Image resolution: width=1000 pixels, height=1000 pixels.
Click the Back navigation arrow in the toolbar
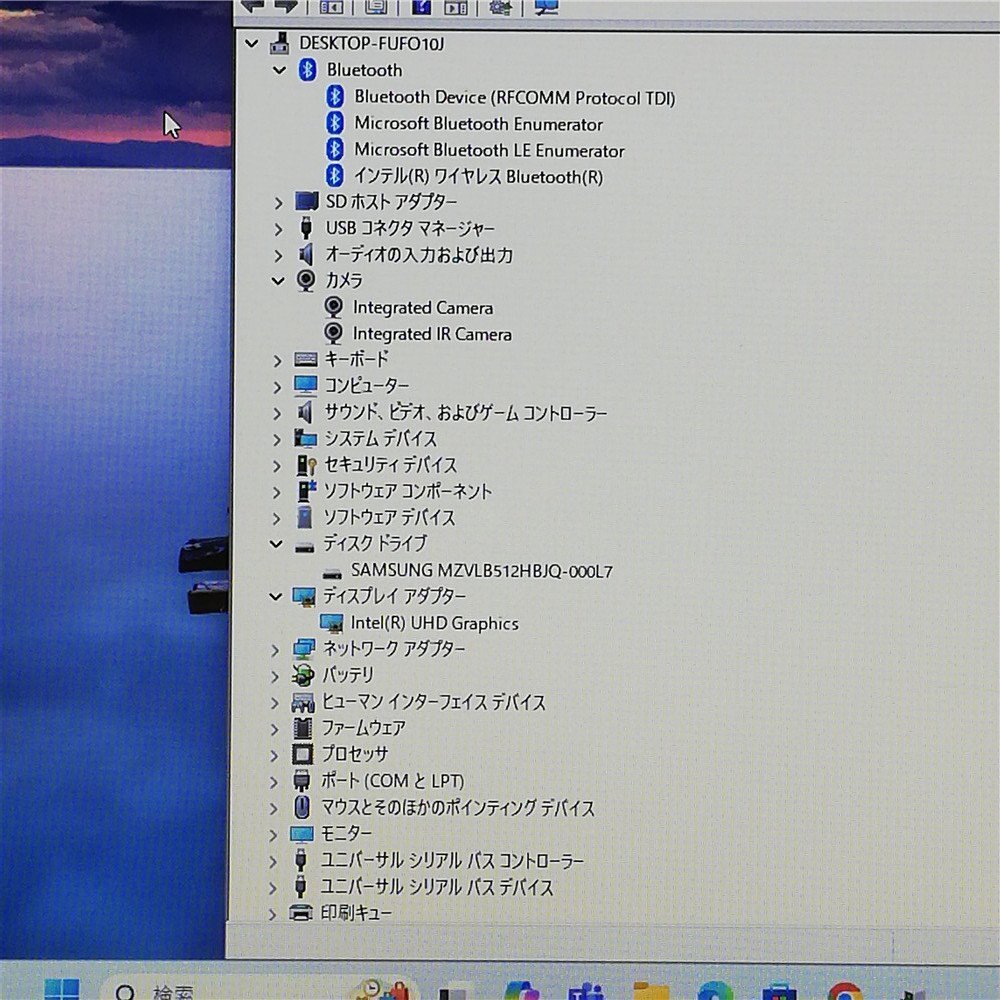tap(252, 8)
